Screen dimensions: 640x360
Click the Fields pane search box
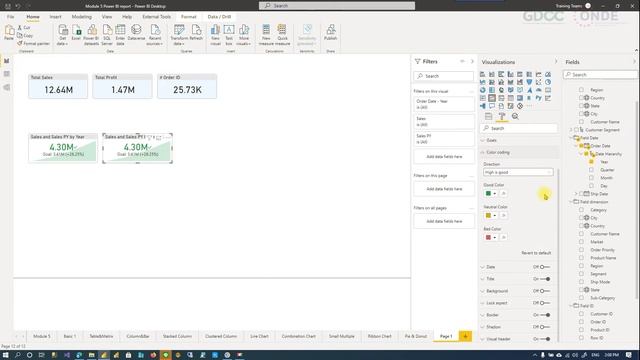coord(600,75)
